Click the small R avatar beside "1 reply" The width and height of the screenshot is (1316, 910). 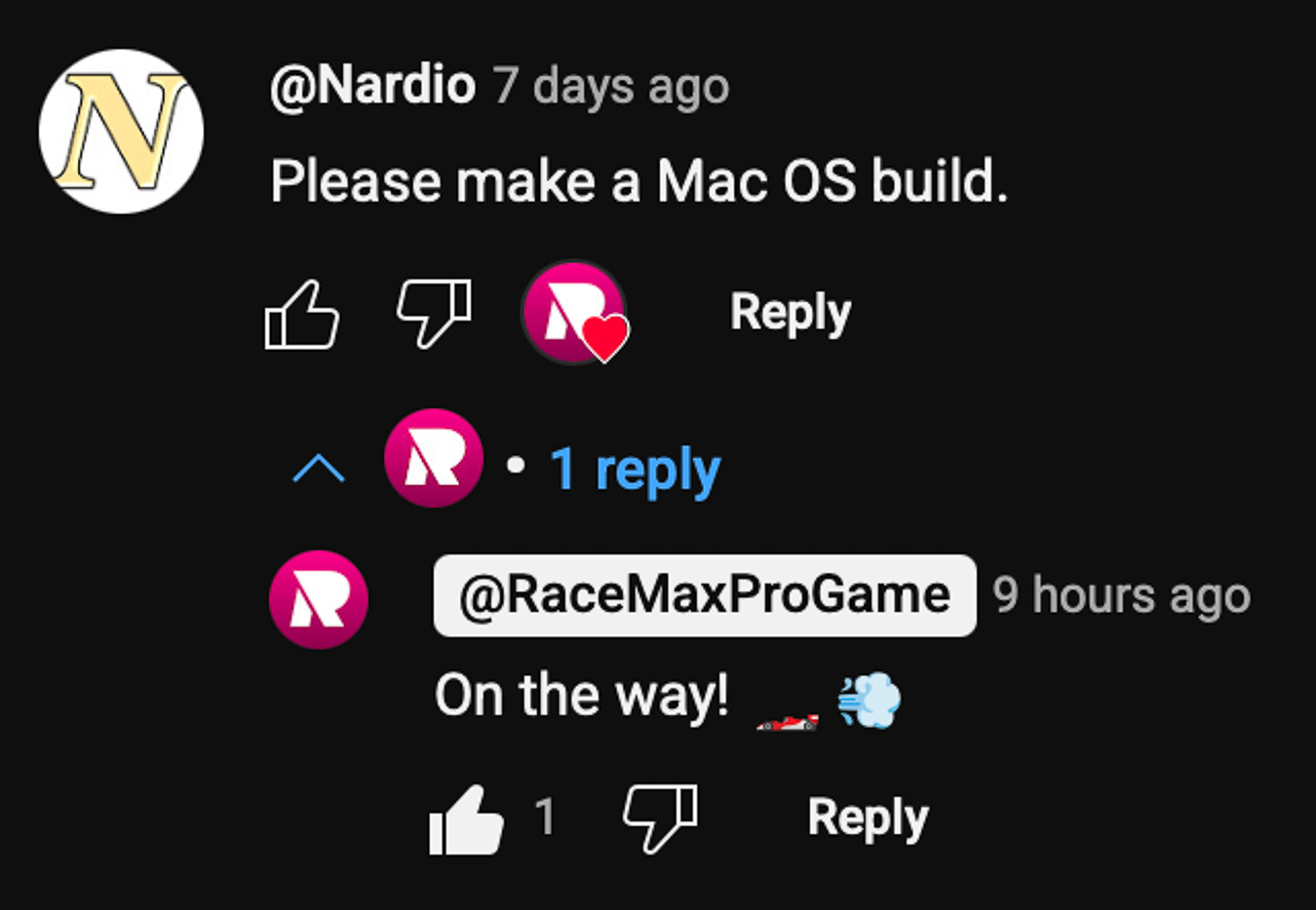(x=434, y=458)
